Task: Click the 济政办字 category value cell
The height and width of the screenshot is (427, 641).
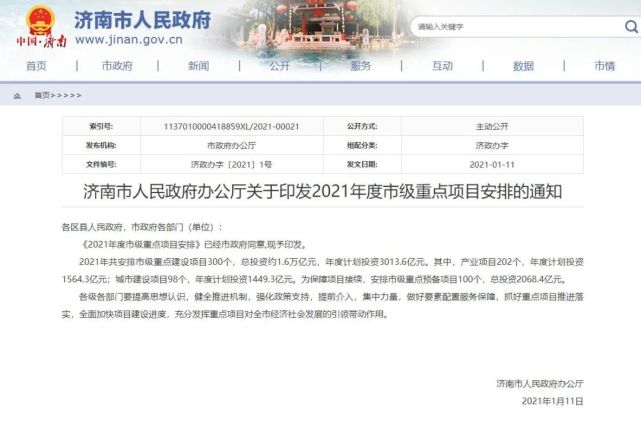Action: (492, 145)
